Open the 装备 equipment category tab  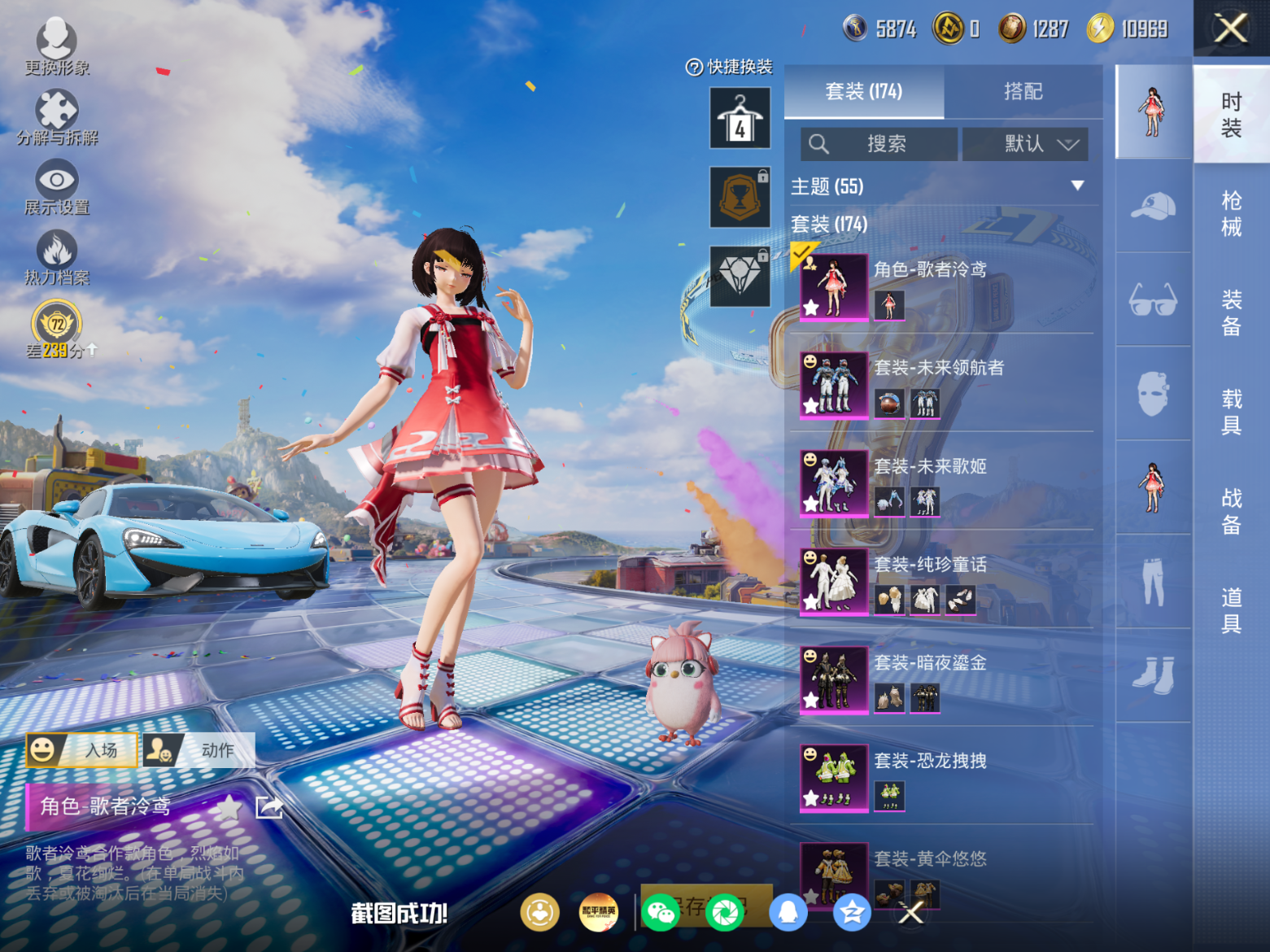tap(1231, 312)
